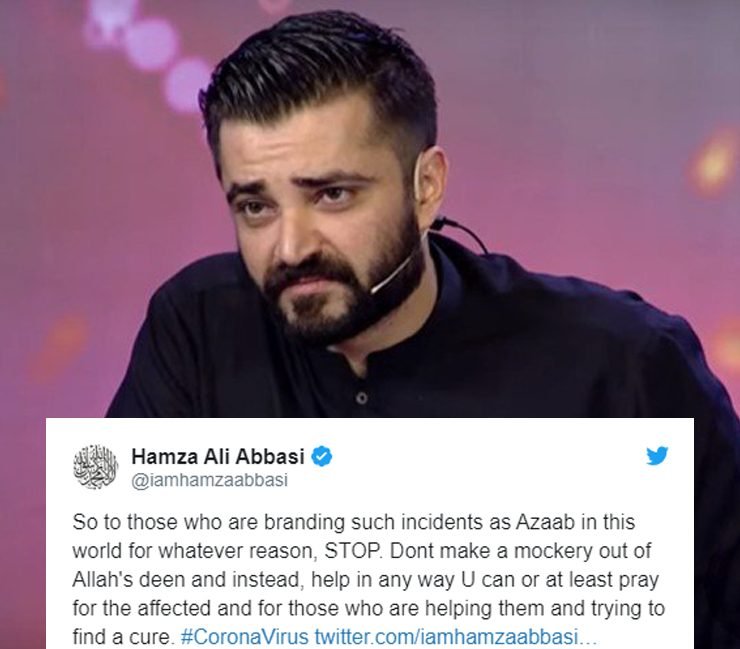
Task: Click the button on the black shirt
Action: click(362, 398)
